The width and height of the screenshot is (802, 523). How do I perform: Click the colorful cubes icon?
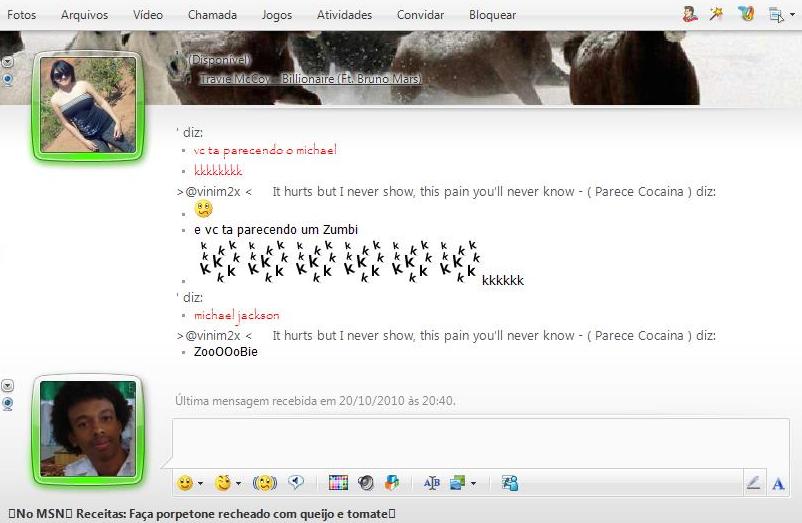[392, 483]
